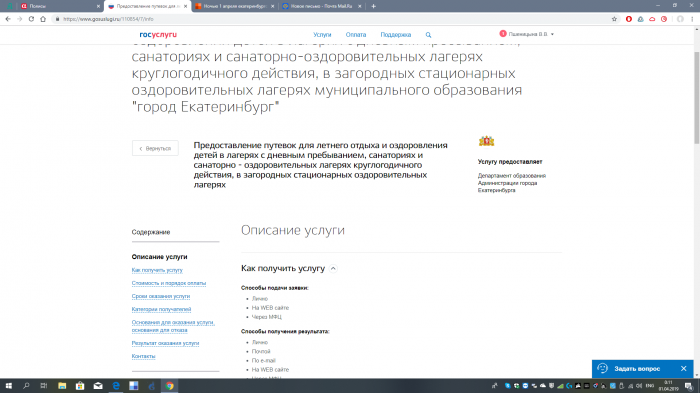The width and height of the screenshot is (700, 393).
Task: Switch to the Новое письмо Mail.Ru tab
Action: coord(321,6)
